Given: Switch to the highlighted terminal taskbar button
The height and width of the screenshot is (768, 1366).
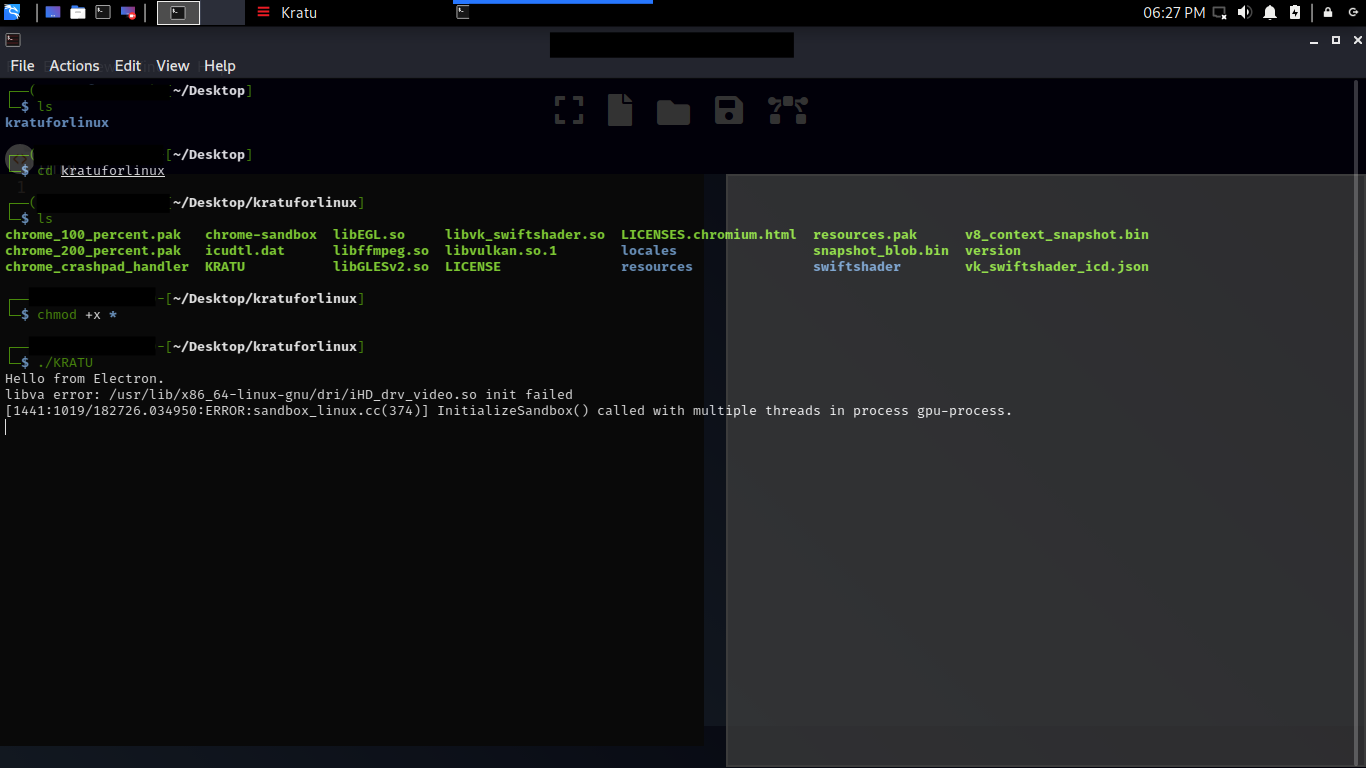Looking at the screenshot, I should point(178,13).
